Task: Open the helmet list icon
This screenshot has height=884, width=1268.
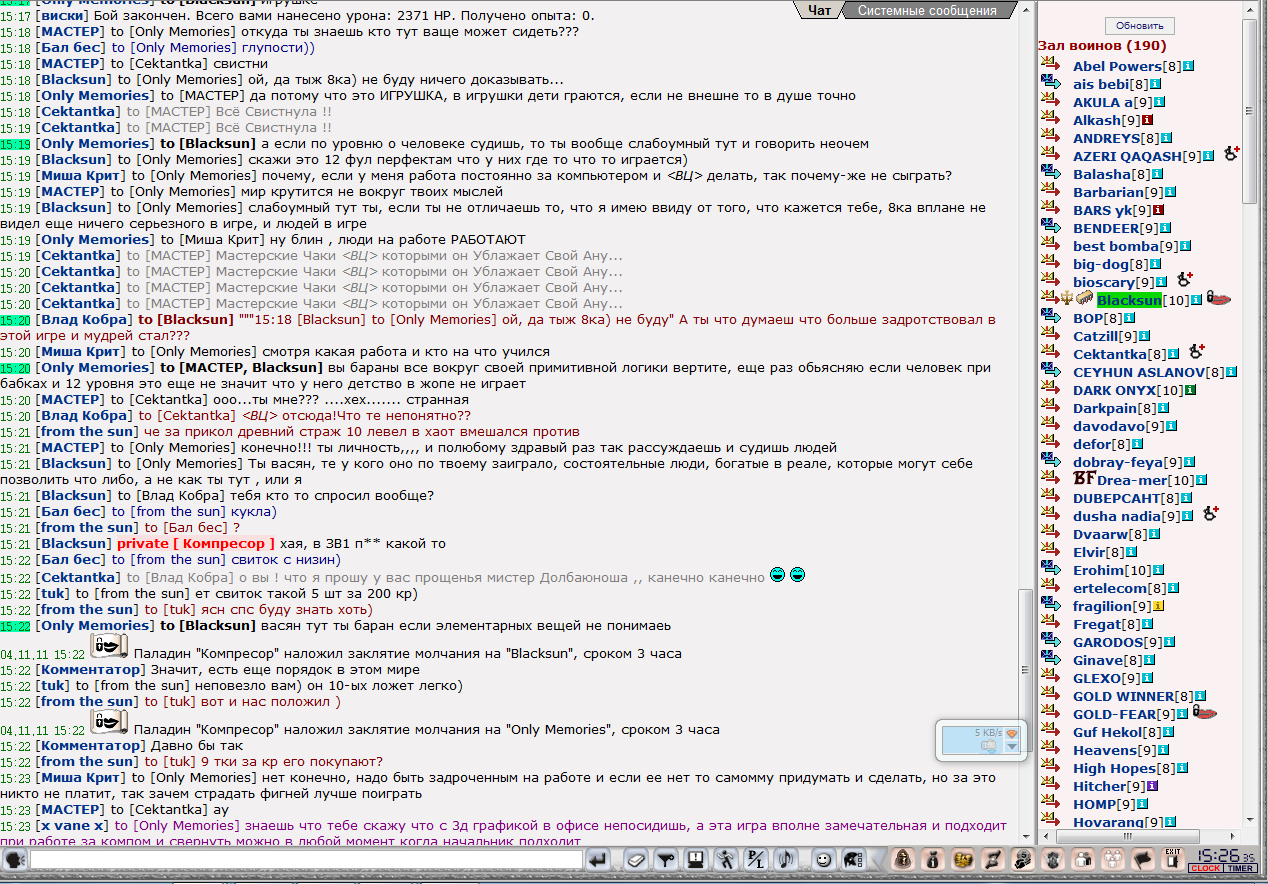Action: point(854,859)
